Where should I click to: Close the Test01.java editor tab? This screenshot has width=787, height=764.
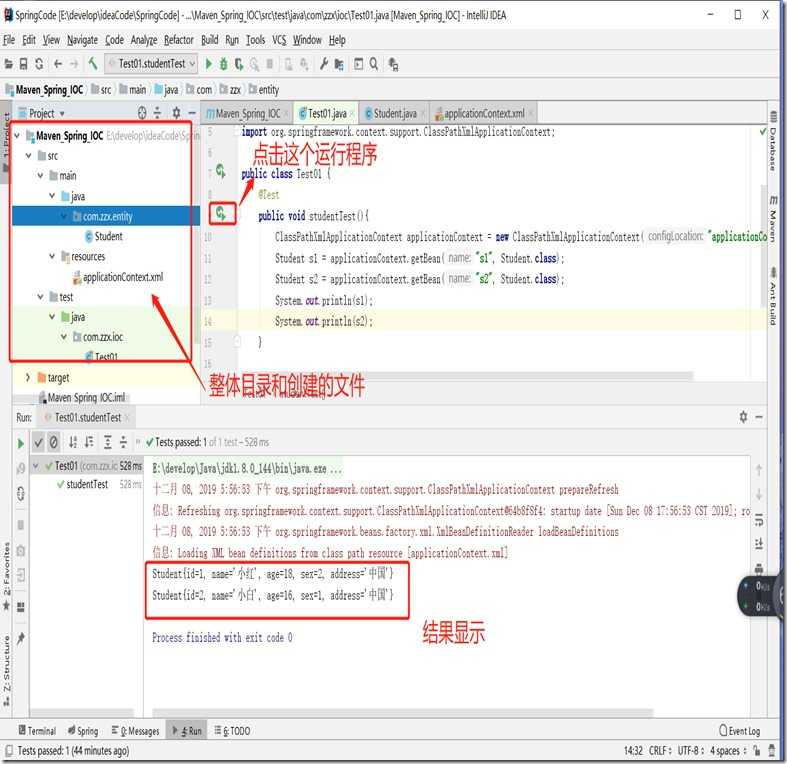(x=352, y=114)
